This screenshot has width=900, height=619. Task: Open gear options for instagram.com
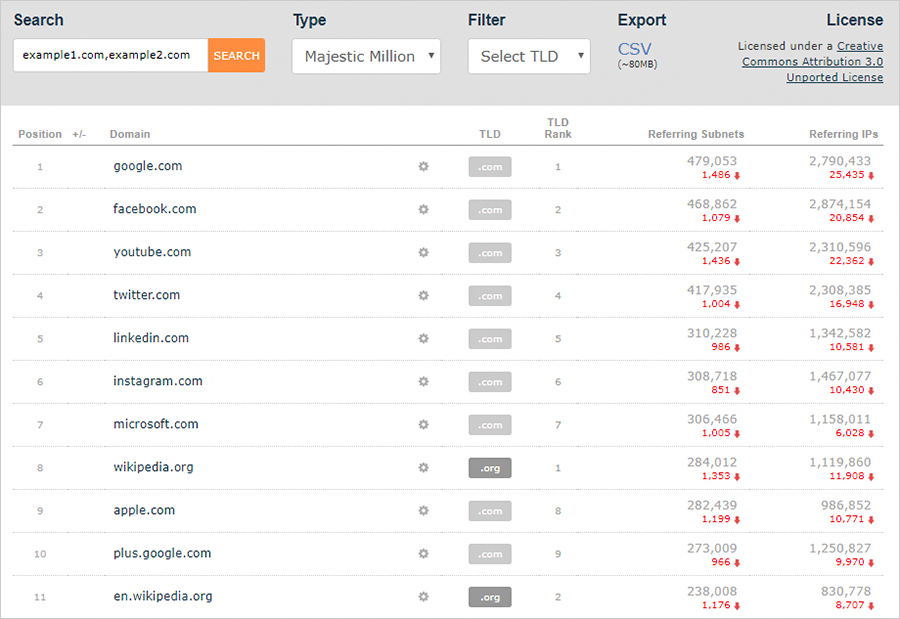click(424, 382)
